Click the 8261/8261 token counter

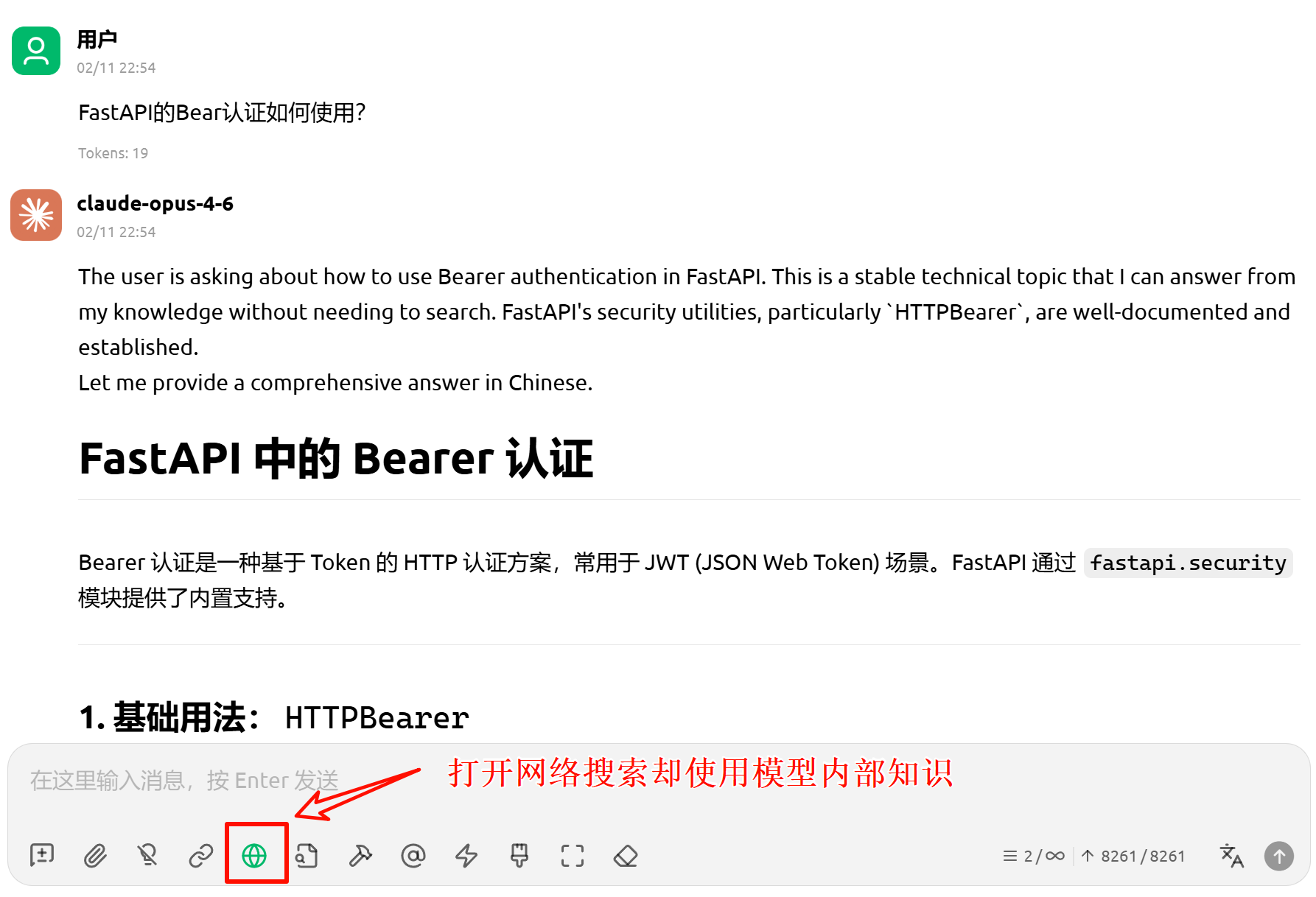pos(1133,856)
